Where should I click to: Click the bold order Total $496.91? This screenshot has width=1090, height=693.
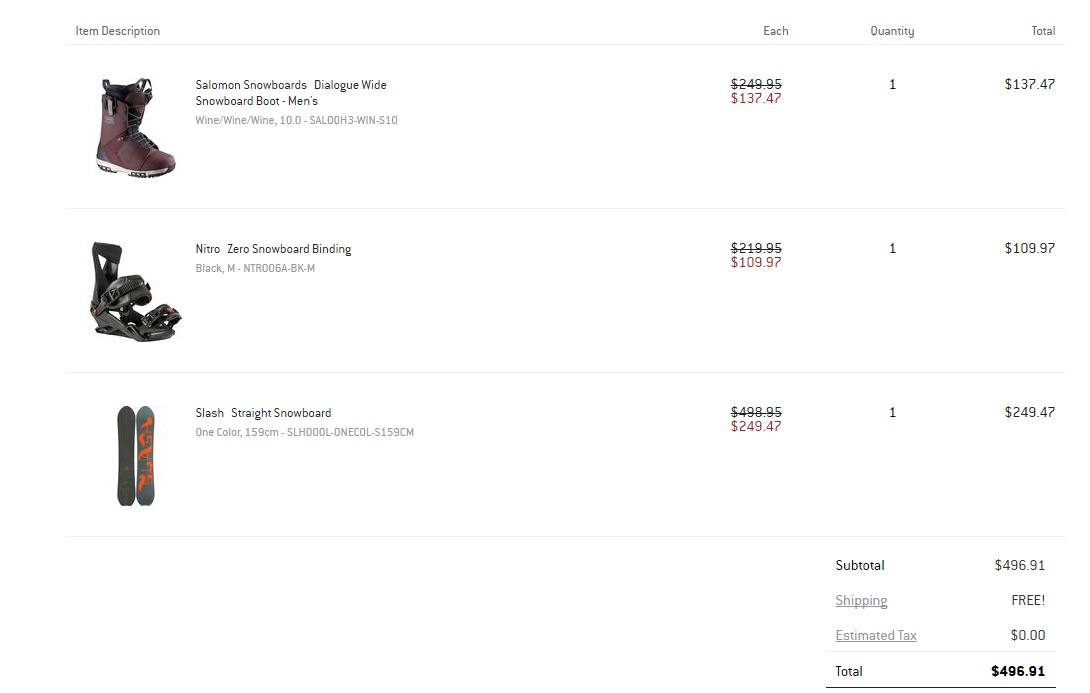click(1018, 671)
